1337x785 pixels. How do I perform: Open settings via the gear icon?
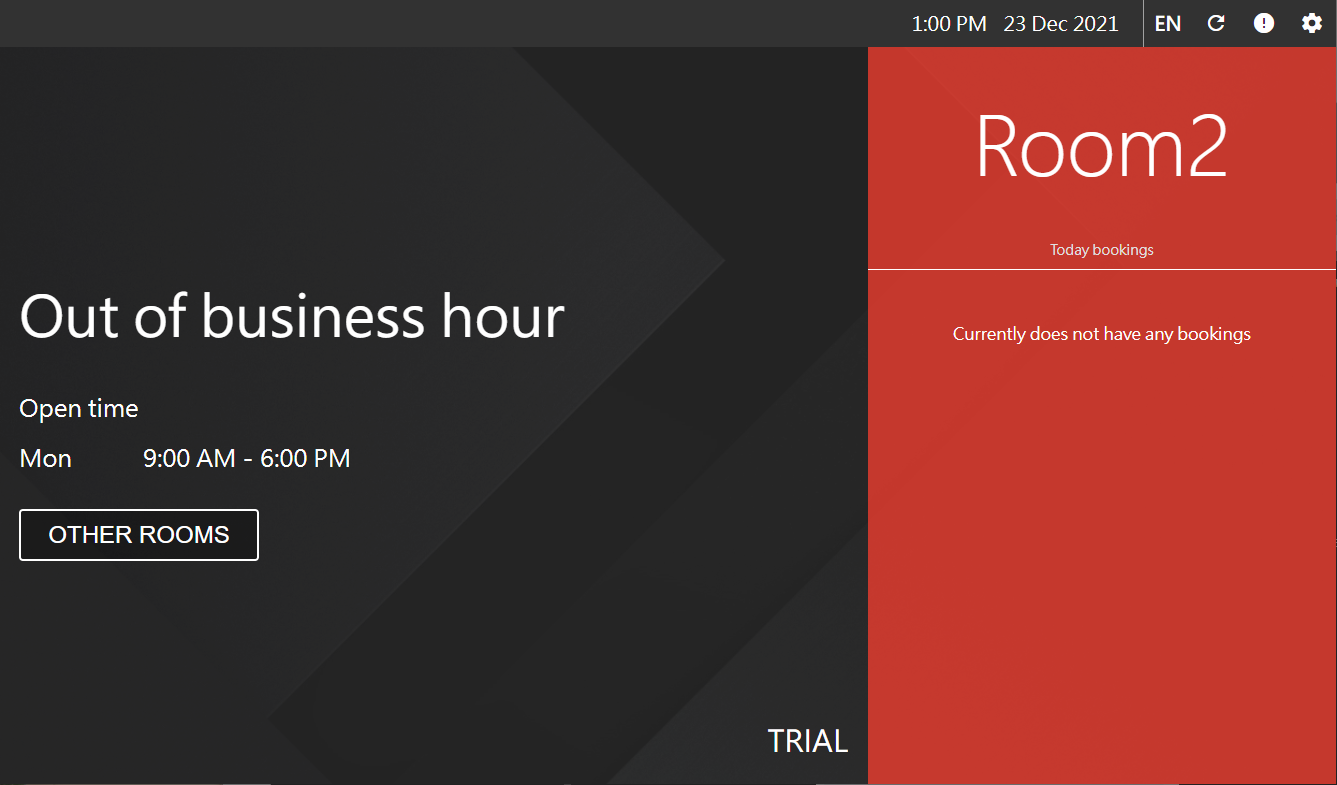click(1312, 23)
